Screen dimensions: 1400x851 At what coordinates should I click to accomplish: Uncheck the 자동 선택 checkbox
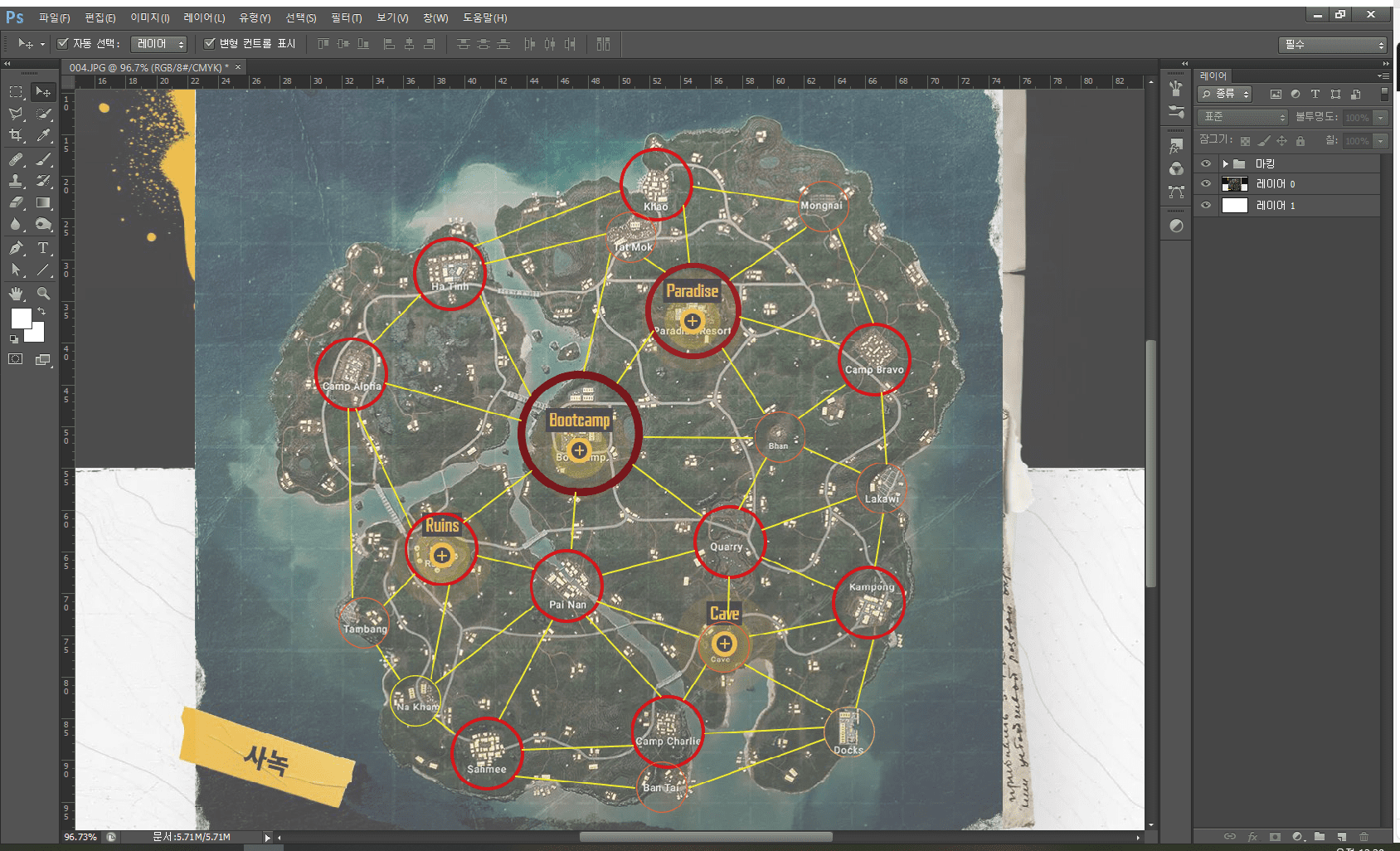(x=62, y=43)
